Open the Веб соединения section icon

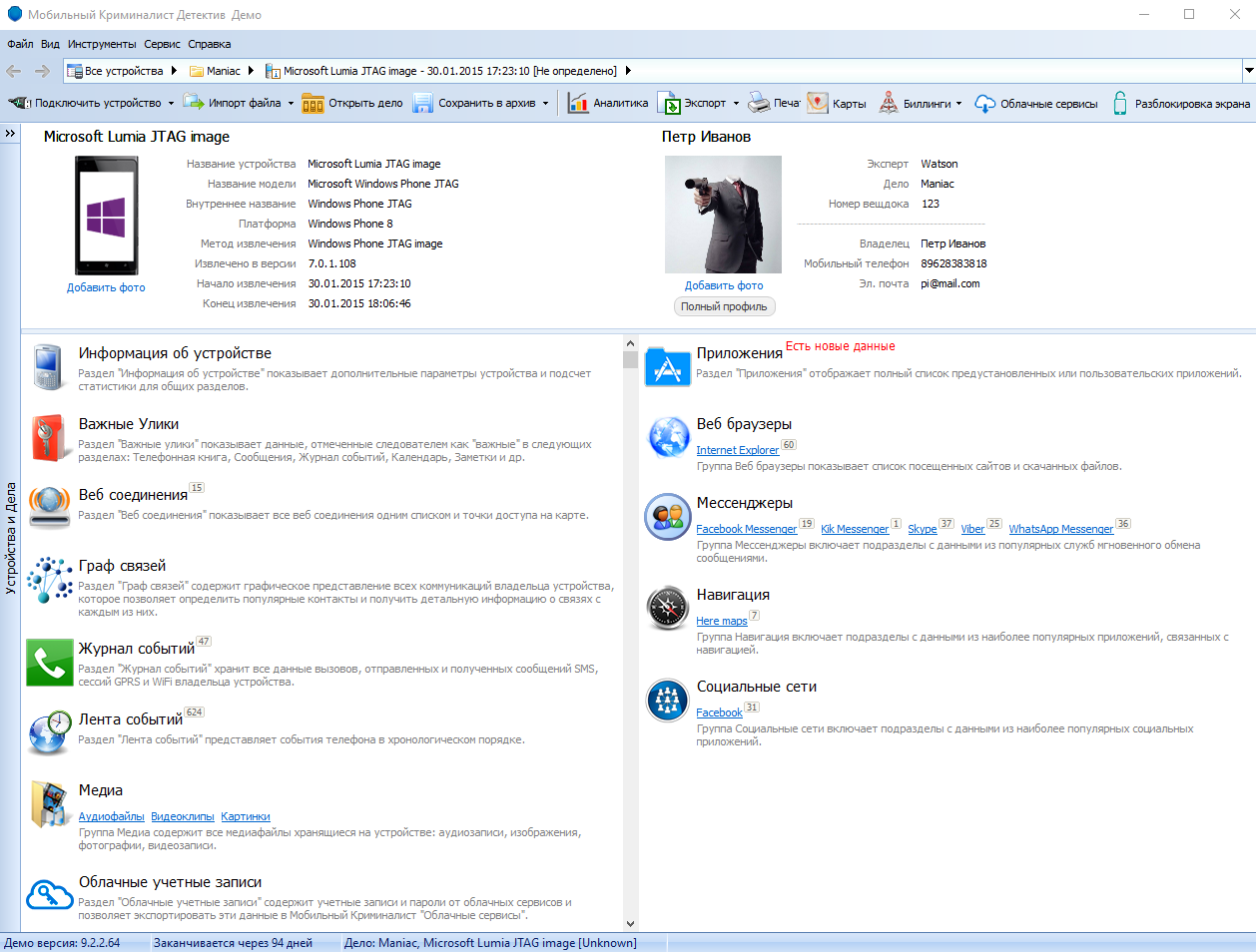pyautogui.click(x=48, y=507)
